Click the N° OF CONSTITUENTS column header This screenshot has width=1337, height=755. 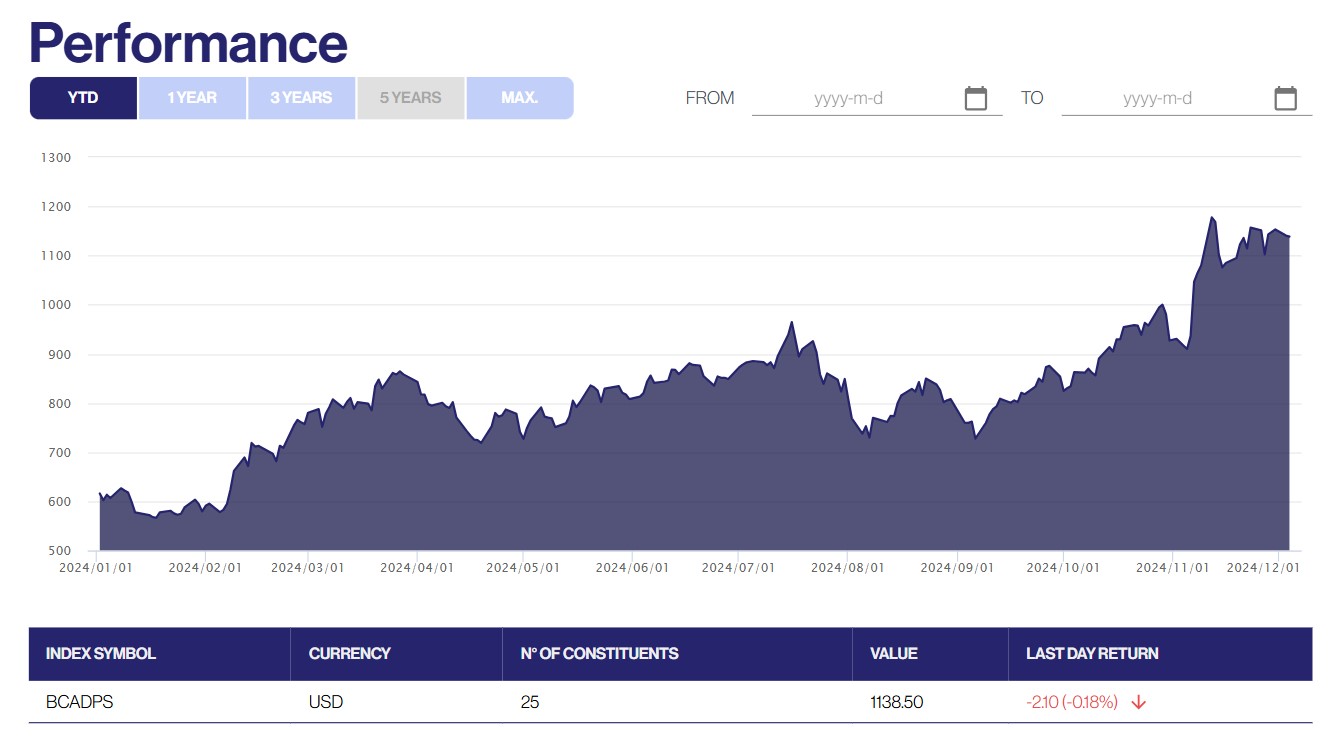pyautogui.click(x=599, y=654)
